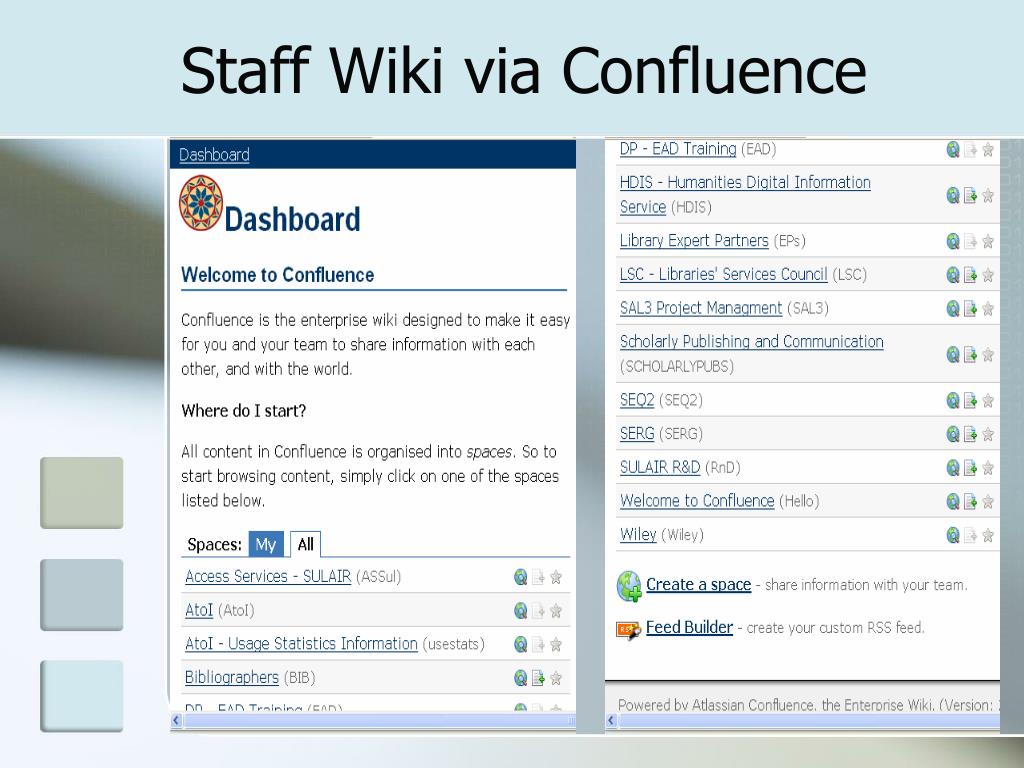Click the horizontal scrollbar track under Bibliographers list

[379, 720]
